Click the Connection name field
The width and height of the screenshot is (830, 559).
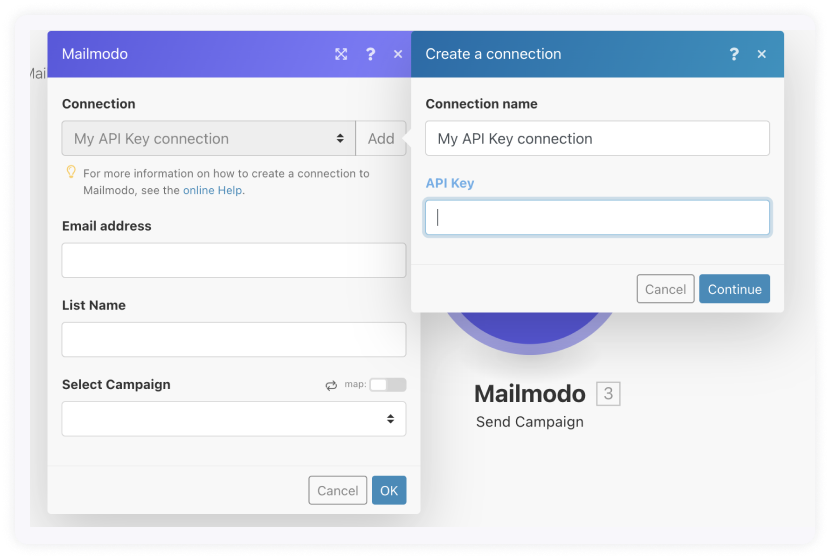point(598,139)
